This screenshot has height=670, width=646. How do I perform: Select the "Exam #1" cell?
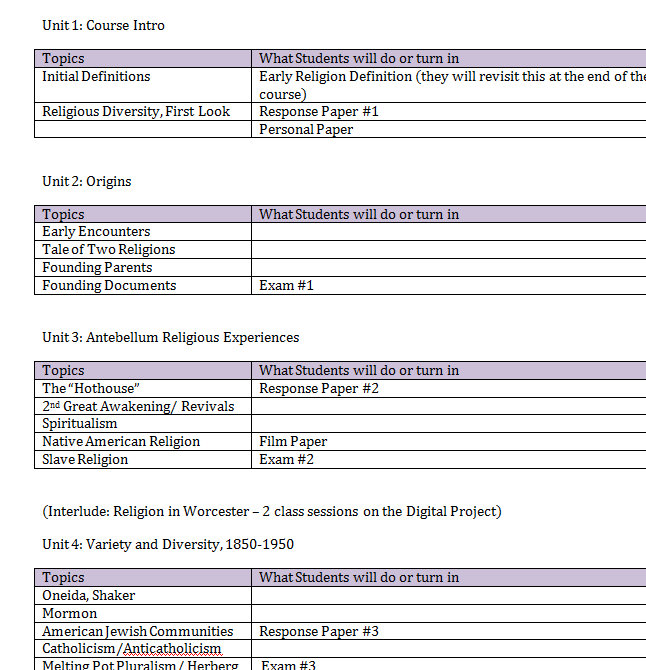pos(449,285)
